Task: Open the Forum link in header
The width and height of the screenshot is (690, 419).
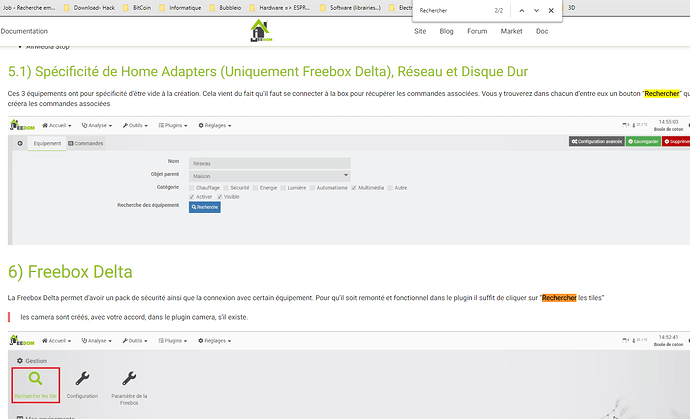Action: click(477, 31)
